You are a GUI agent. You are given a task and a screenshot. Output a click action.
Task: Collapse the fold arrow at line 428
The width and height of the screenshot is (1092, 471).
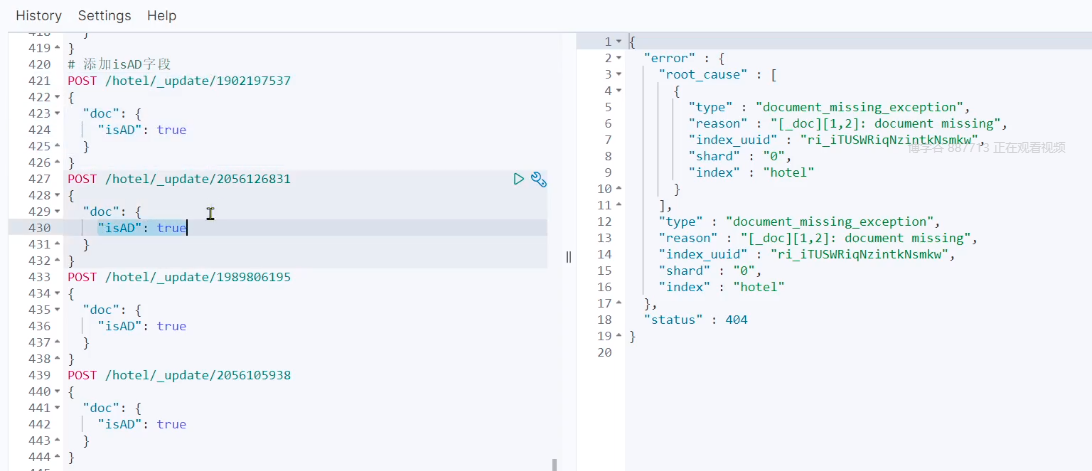(58, 195)
